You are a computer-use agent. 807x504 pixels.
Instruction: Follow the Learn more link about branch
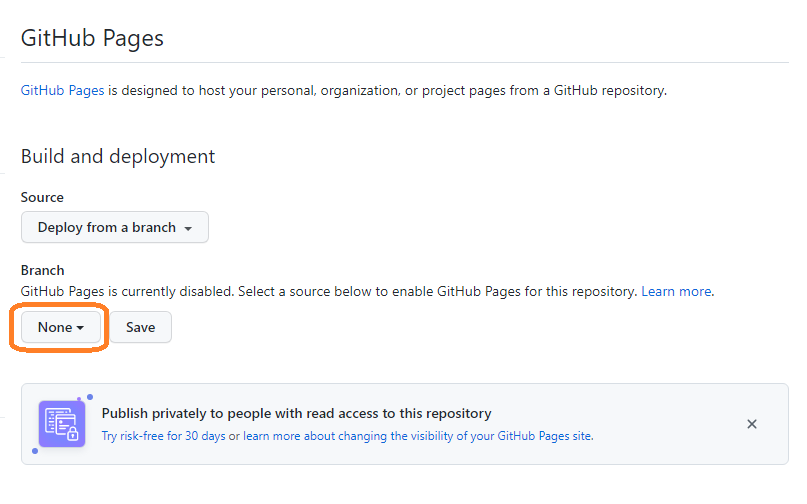[676, 291]
